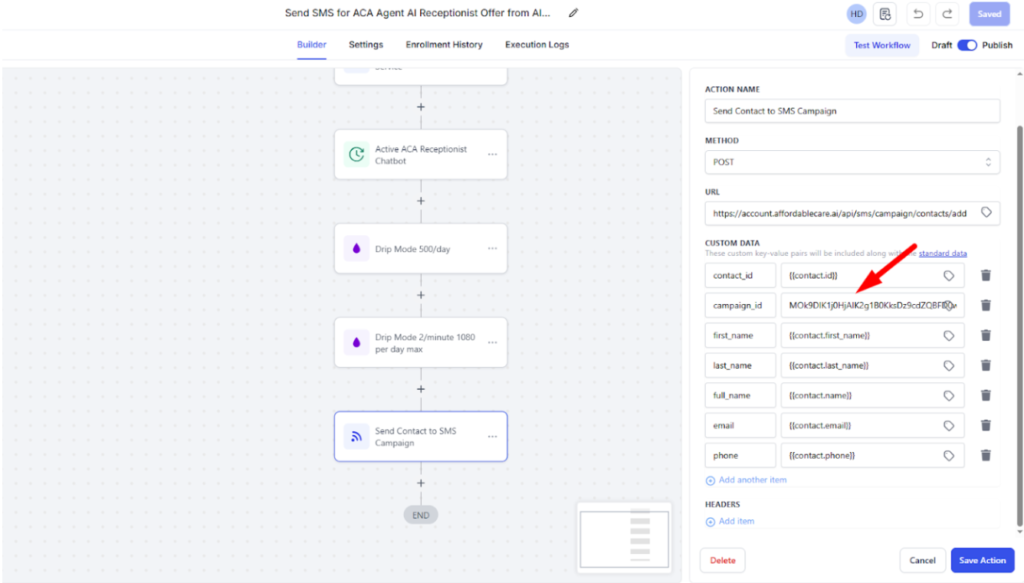
Task: Open the Execution Logs tab
Action: [537, 45]
